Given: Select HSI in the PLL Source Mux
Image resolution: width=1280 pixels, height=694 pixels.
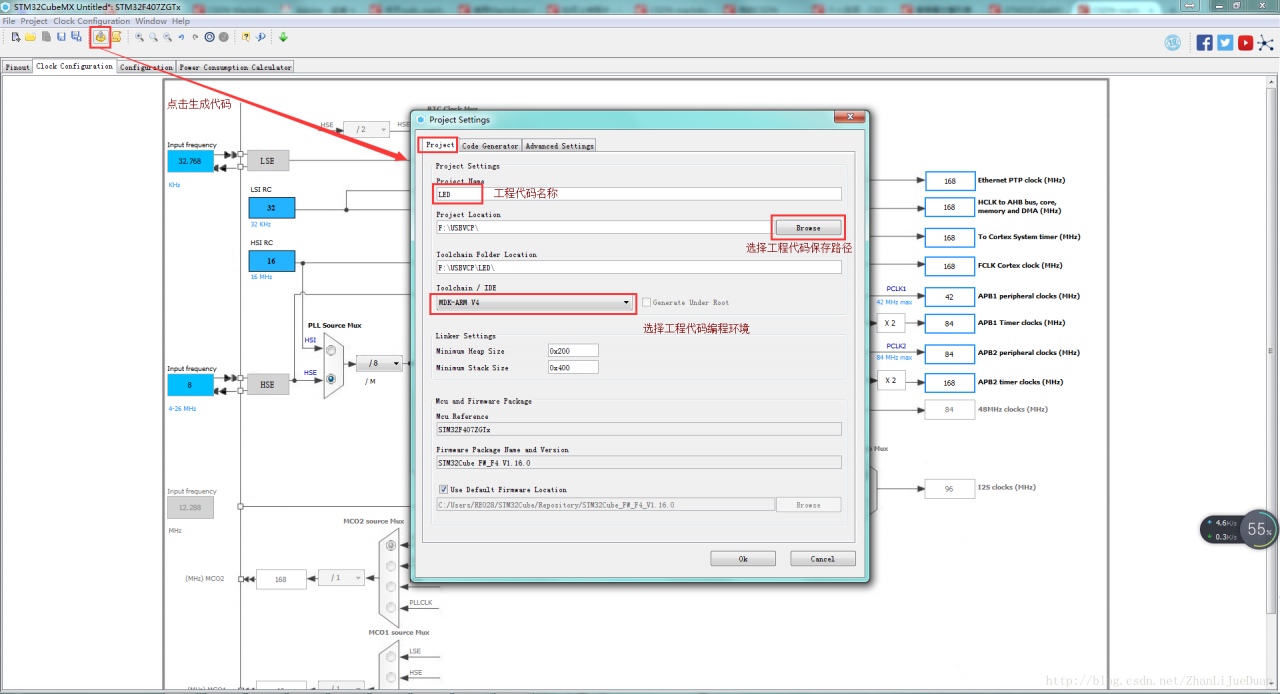Looking at the screenshot, I should (x=330, y=351).
